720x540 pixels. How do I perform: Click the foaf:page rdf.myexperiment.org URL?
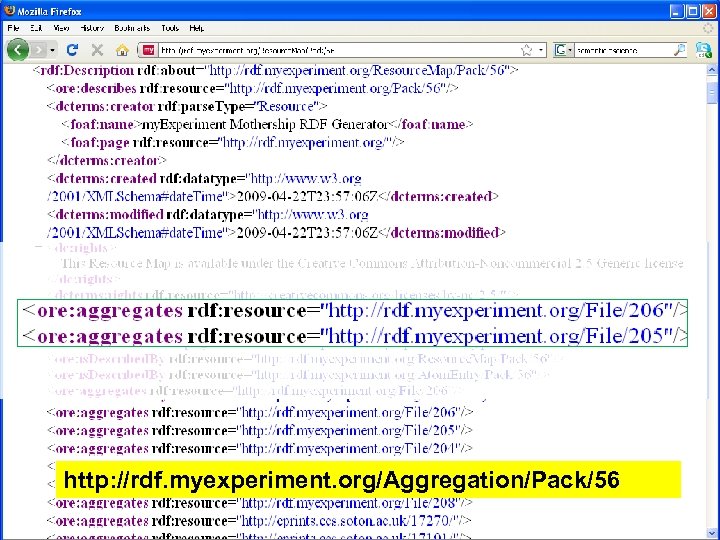click(304, 142)
